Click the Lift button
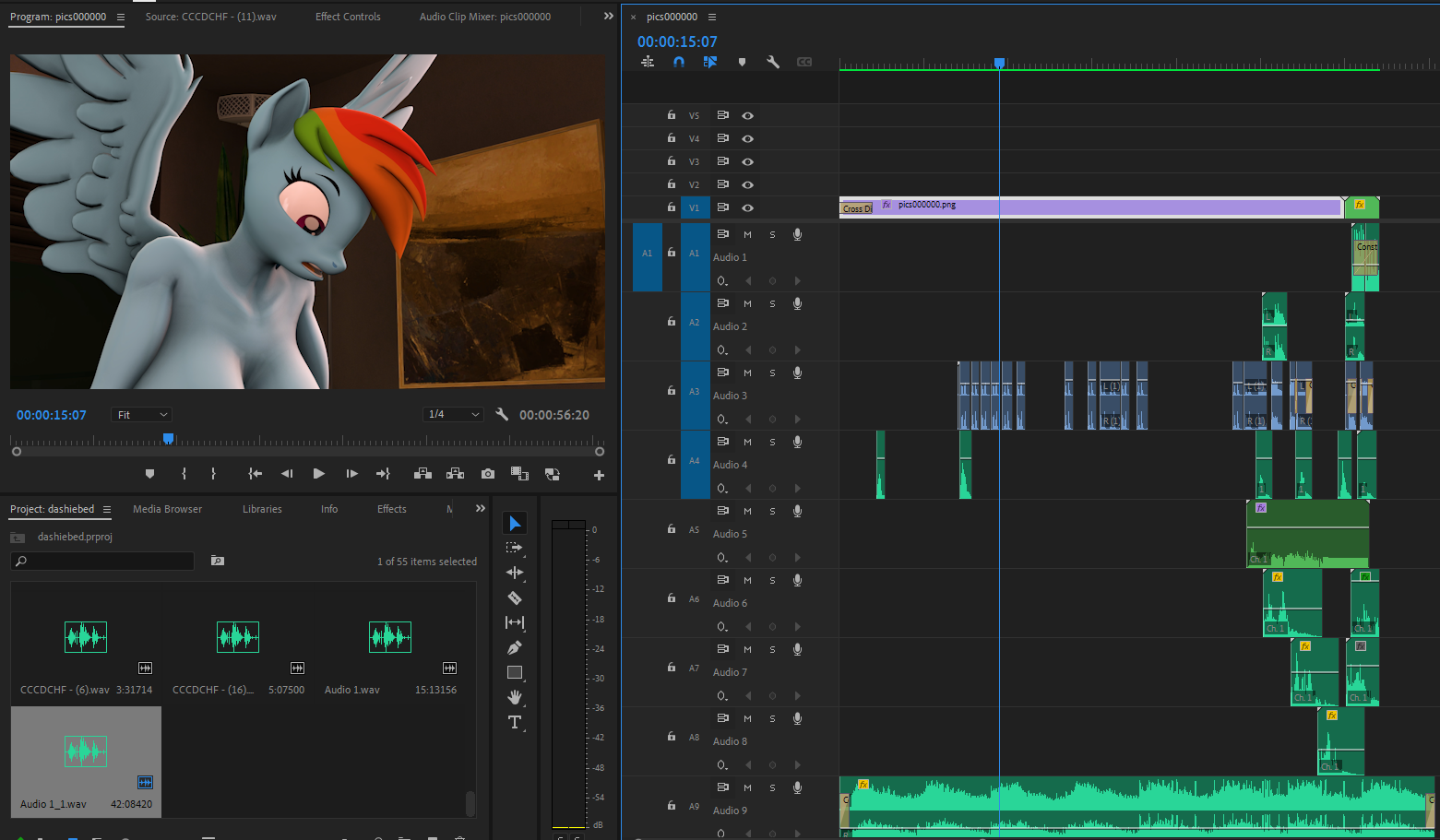 coord(423,474)
